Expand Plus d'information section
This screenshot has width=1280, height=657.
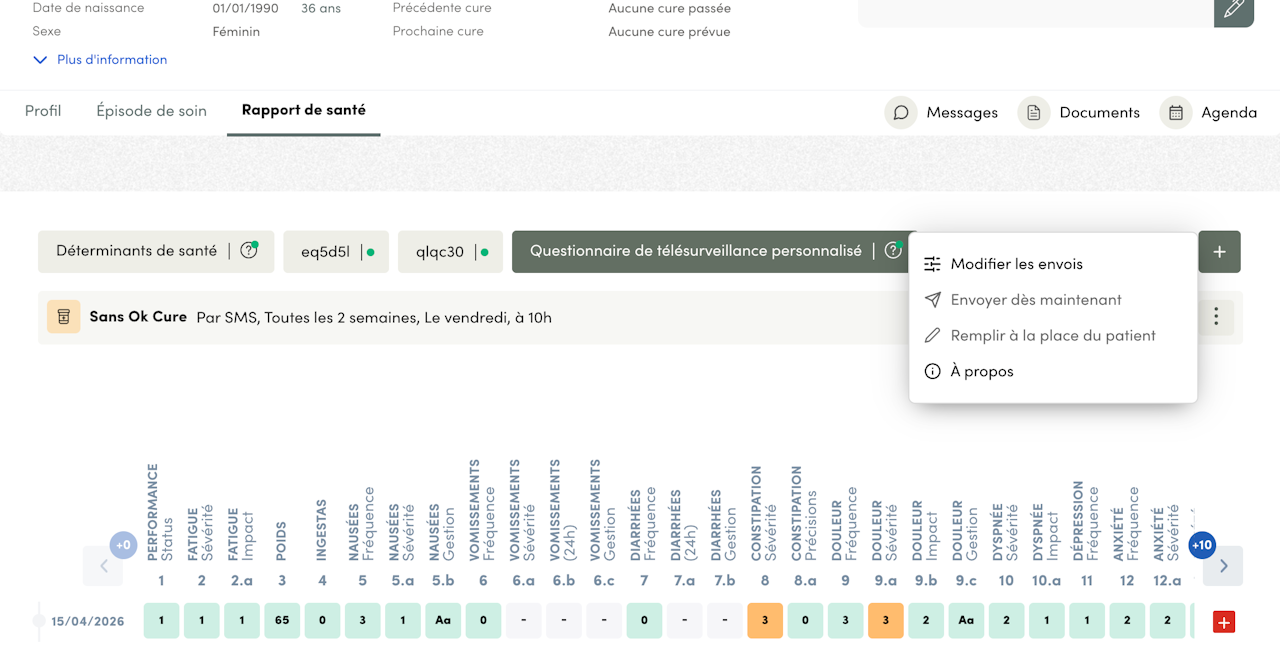(x=100, y=60)
